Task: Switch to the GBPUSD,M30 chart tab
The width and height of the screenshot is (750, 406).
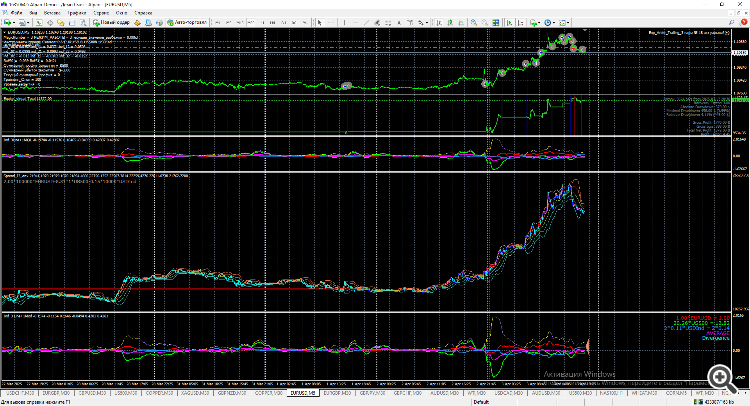Action: (x=92, y=393)
